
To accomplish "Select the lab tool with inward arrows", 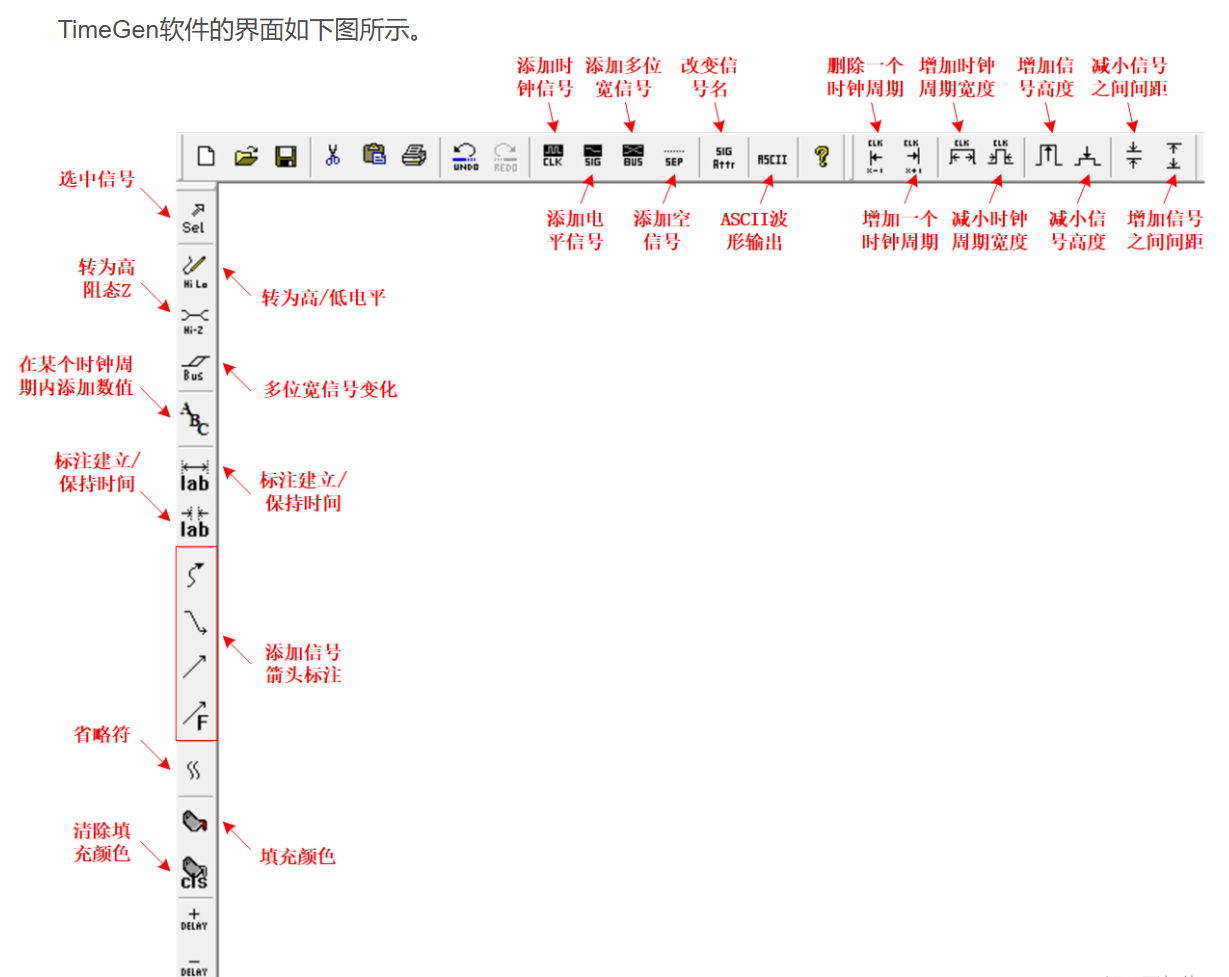I will 195,521.
